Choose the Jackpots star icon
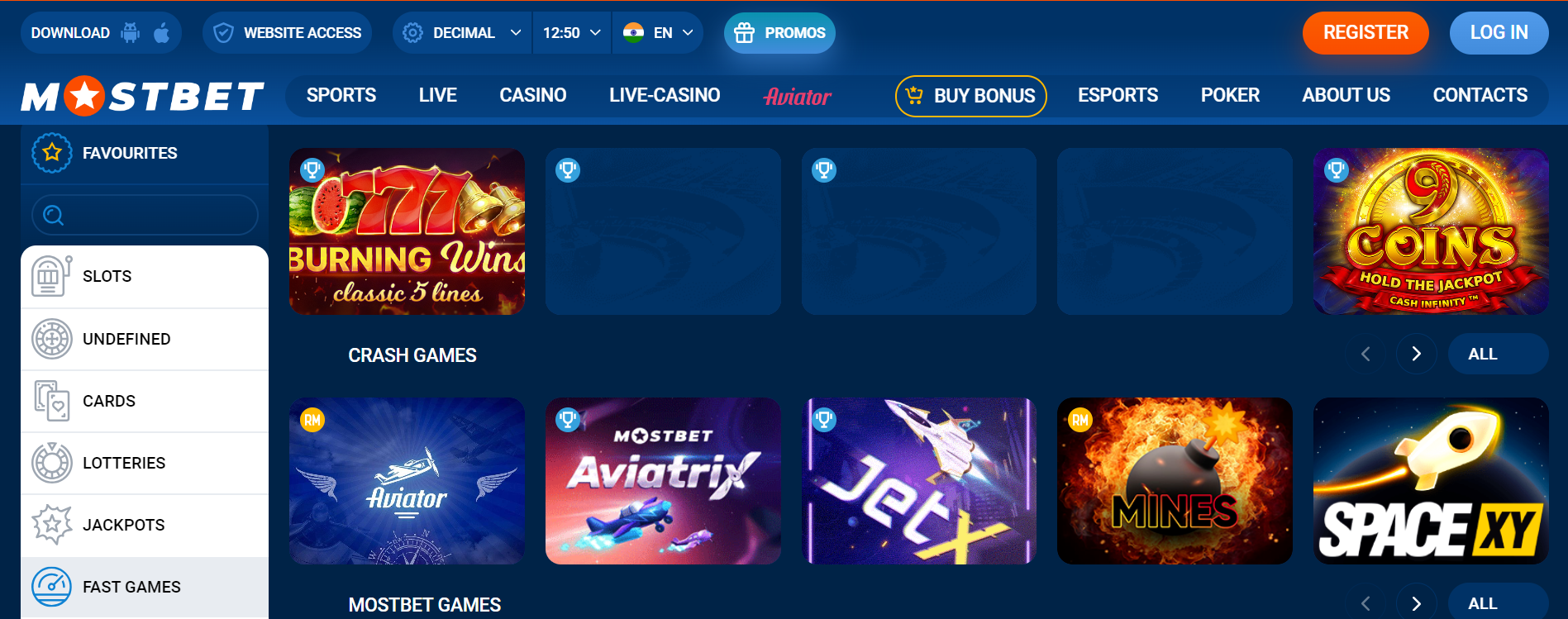This screenshot has height=619, width=1568. 51,525
